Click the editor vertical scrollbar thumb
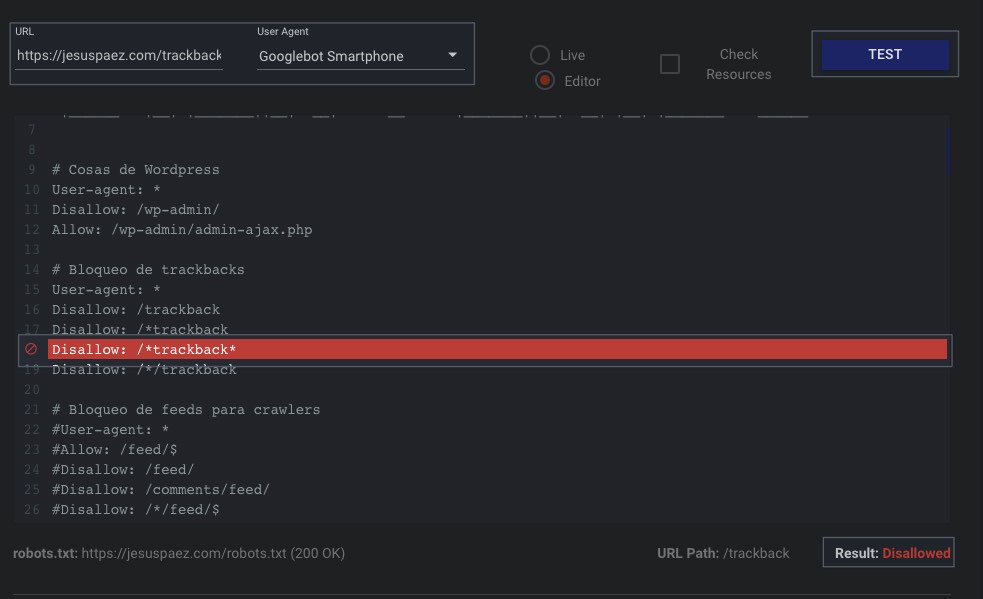 (x=949, y=152)
